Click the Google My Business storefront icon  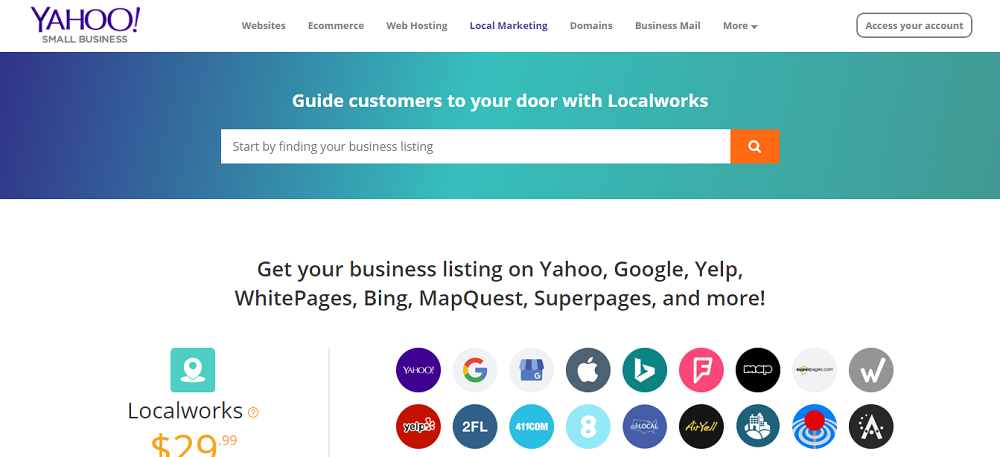coord(532,370)
